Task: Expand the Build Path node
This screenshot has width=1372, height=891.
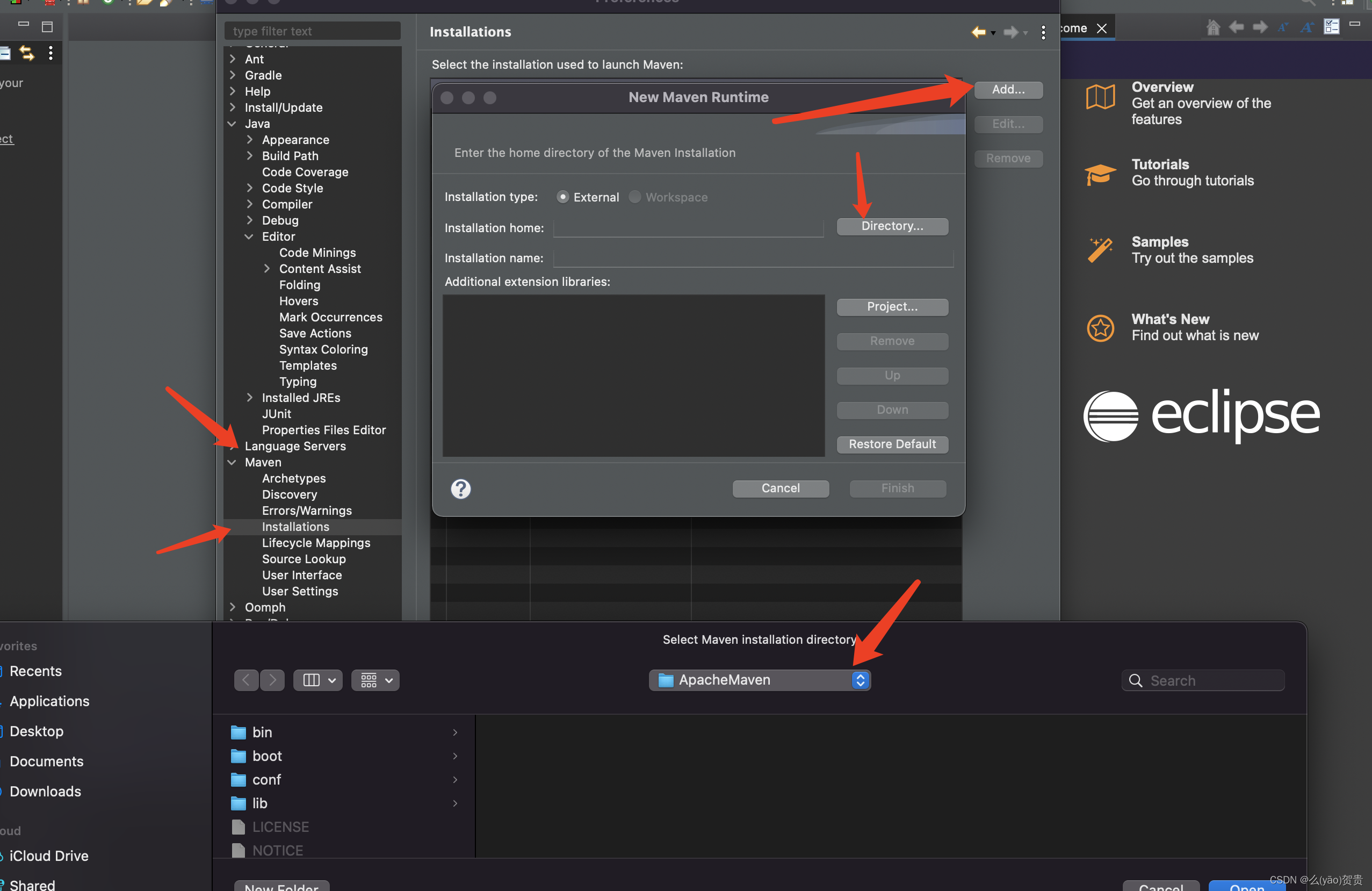Action: [x=250, y=156]
